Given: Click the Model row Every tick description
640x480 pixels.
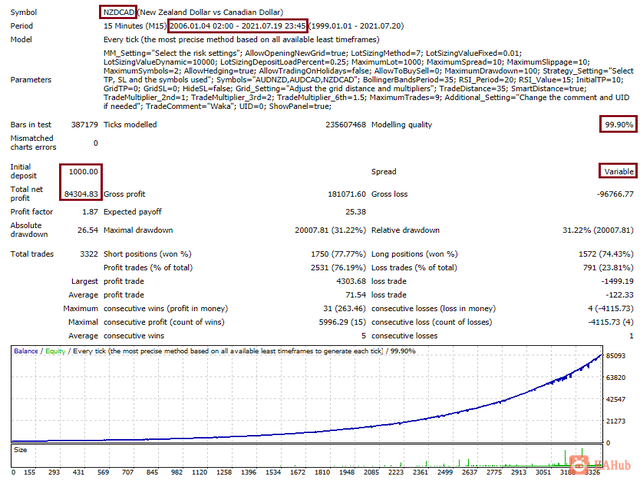Looking at the screenshot, I should (x=241, y=40).
